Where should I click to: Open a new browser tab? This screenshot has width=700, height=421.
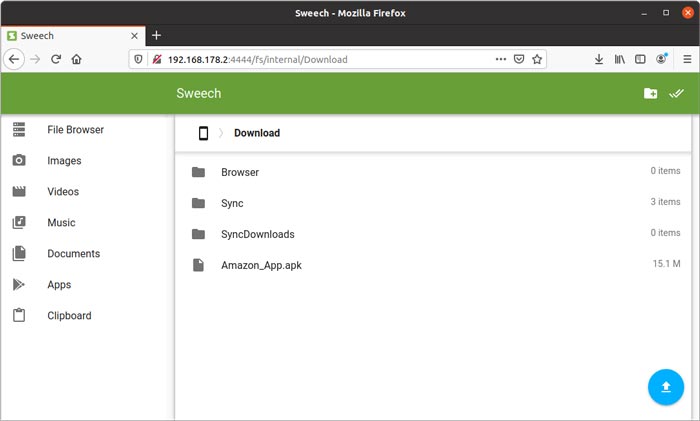(156, 35)
